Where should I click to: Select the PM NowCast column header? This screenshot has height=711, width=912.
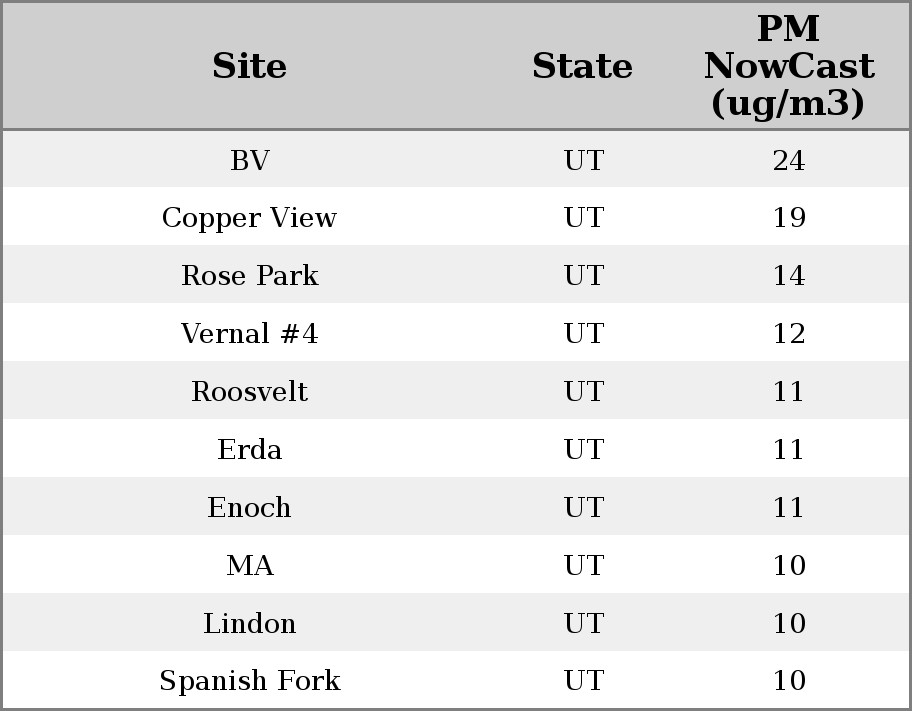pyautogui.click(x=788, y=66)
